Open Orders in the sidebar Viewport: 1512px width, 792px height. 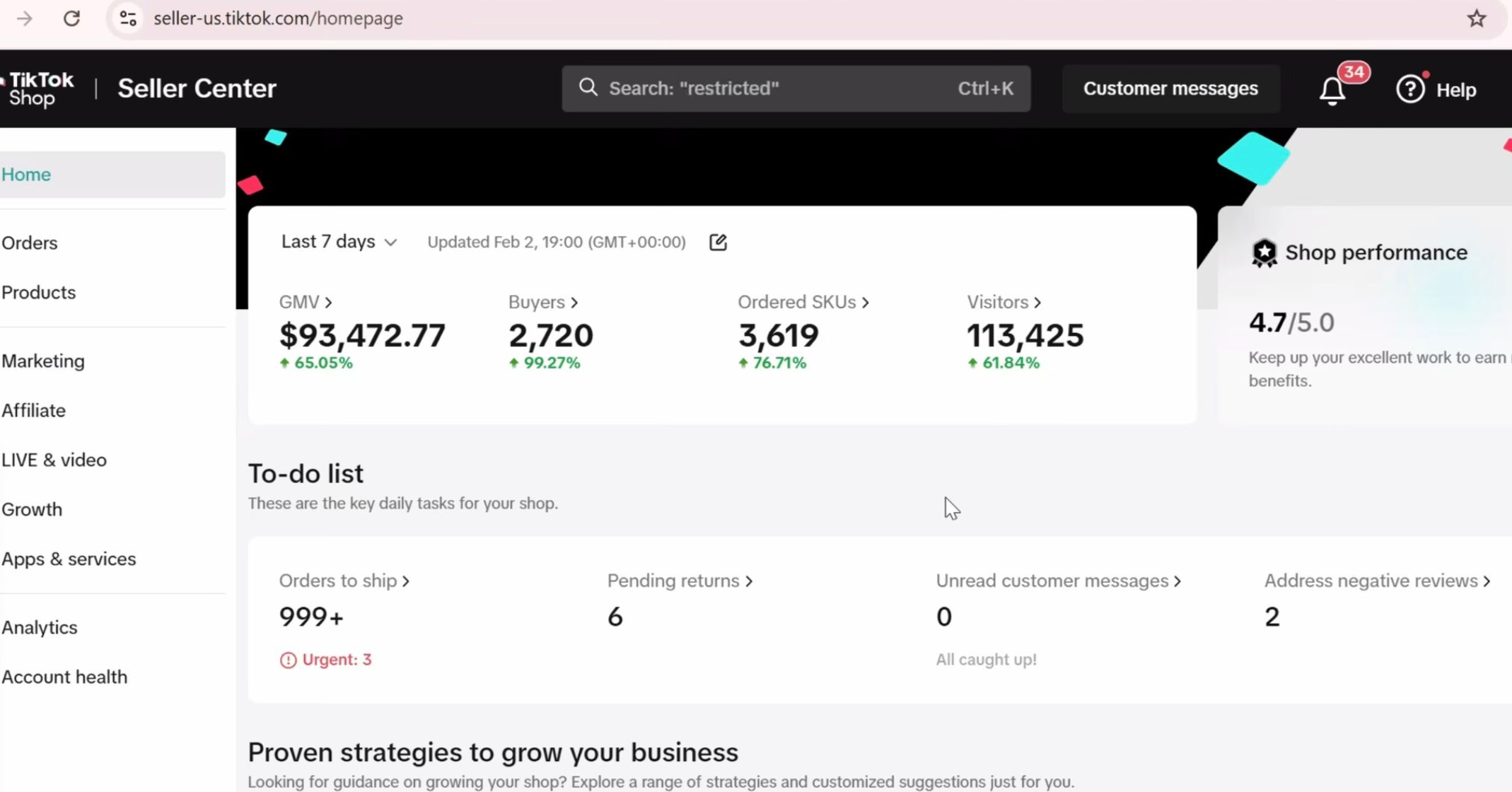coord(30,243)
